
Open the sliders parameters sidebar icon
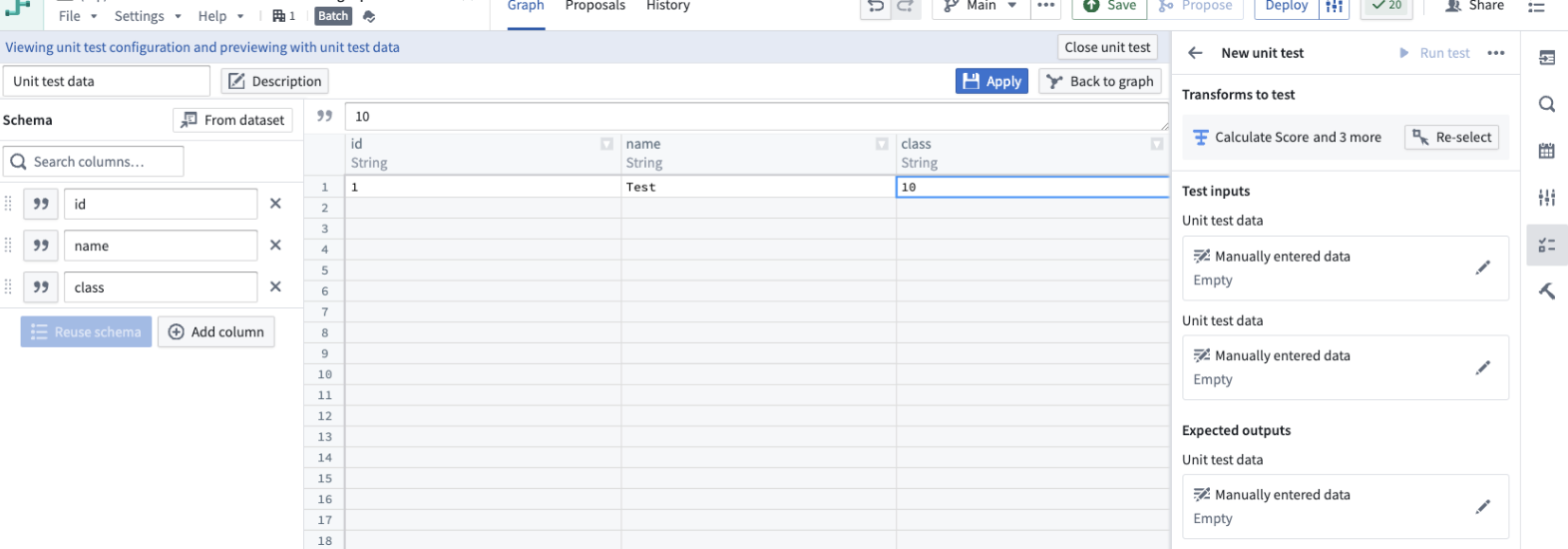click(1547, 198)
